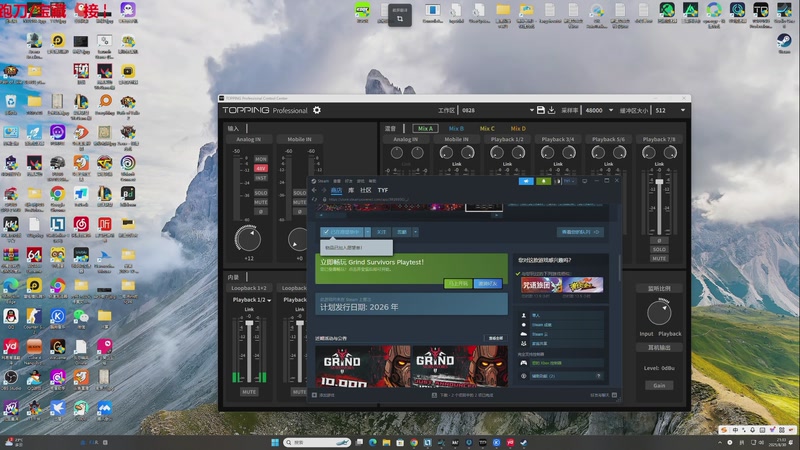Toggle 48V phantom power on Analog IN
800x450 pixels.
tap(261, 168)
